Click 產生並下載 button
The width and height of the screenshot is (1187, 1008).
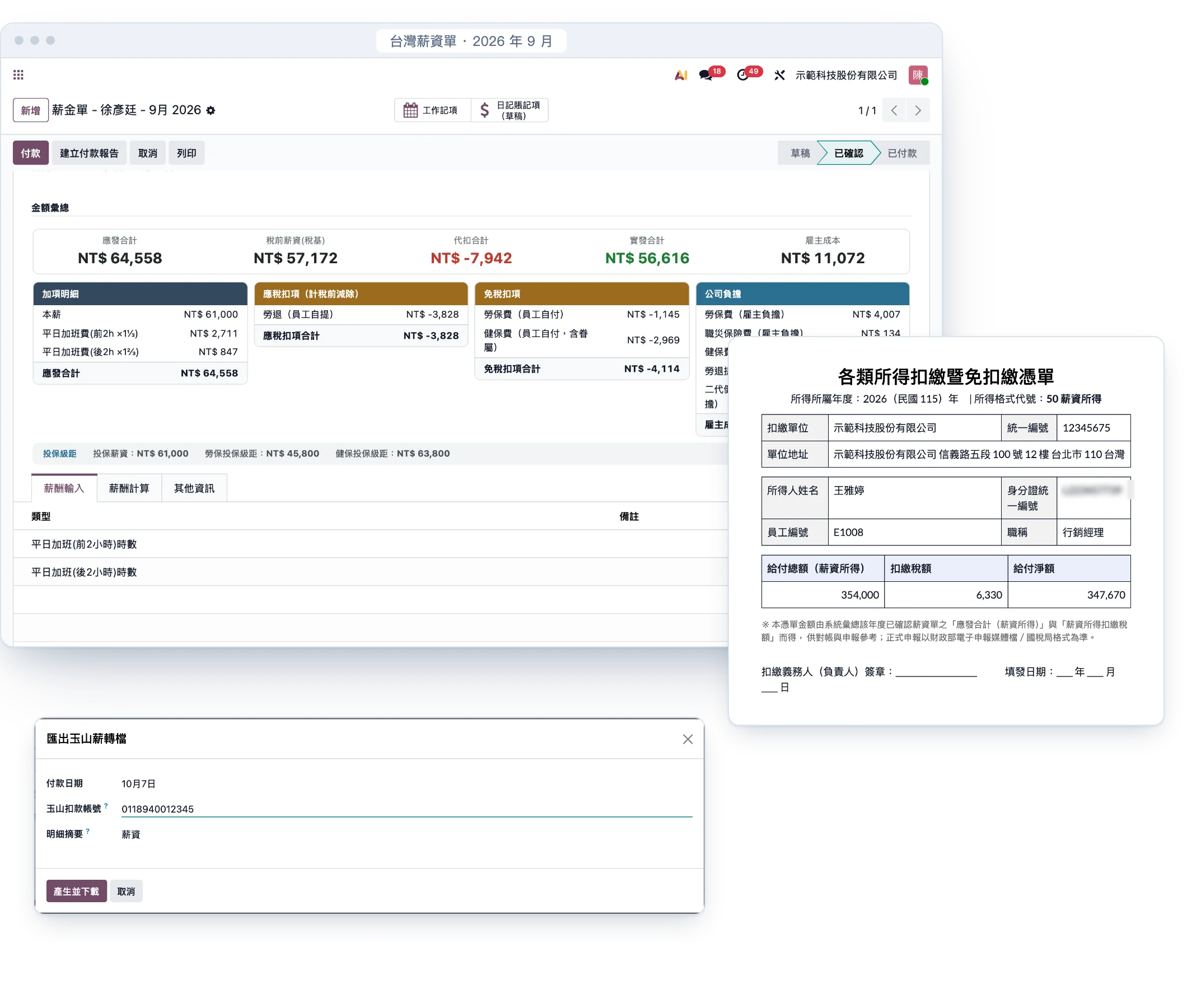77,891
